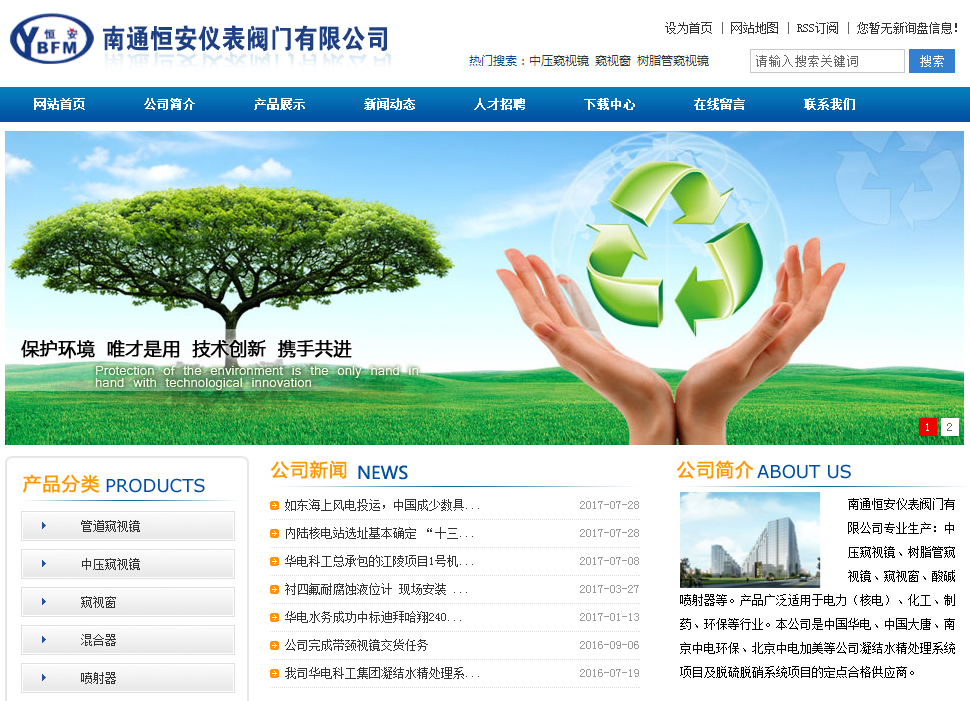Click the arrow icon beside 混合器
Viewport: 970px width, 701px height.
coord(44,640)
